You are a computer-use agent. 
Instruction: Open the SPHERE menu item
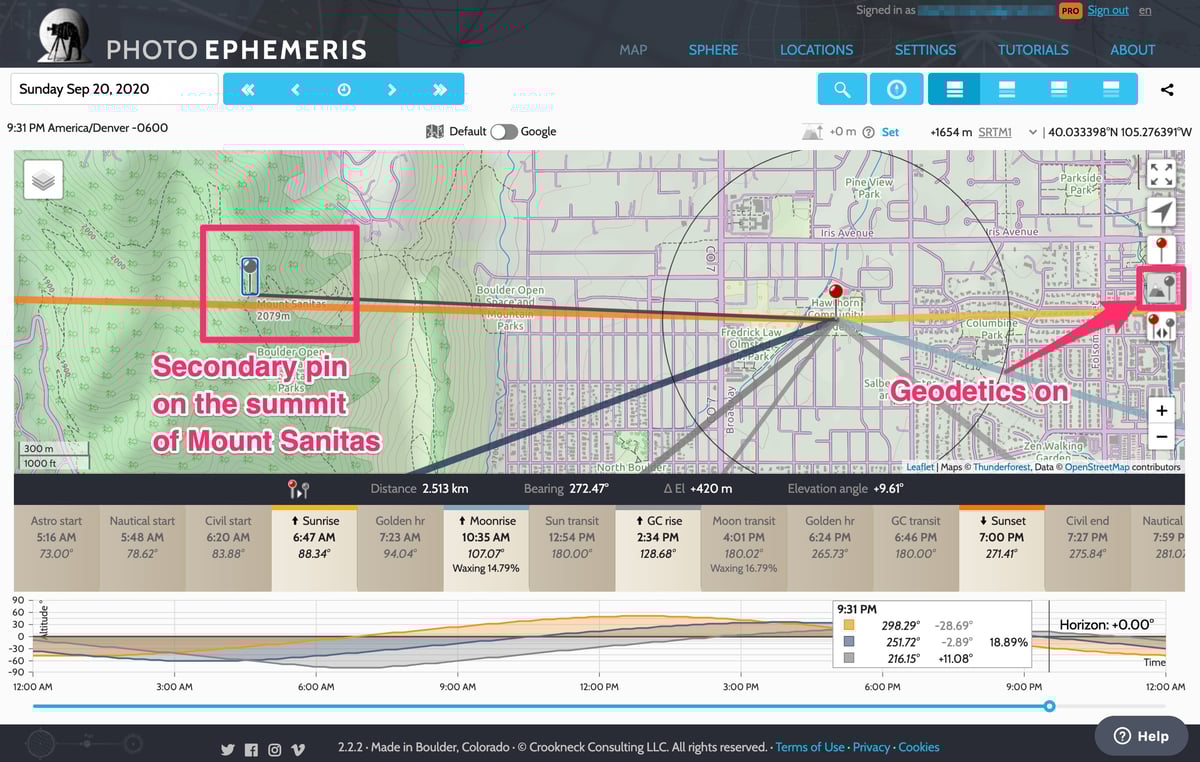713,49
